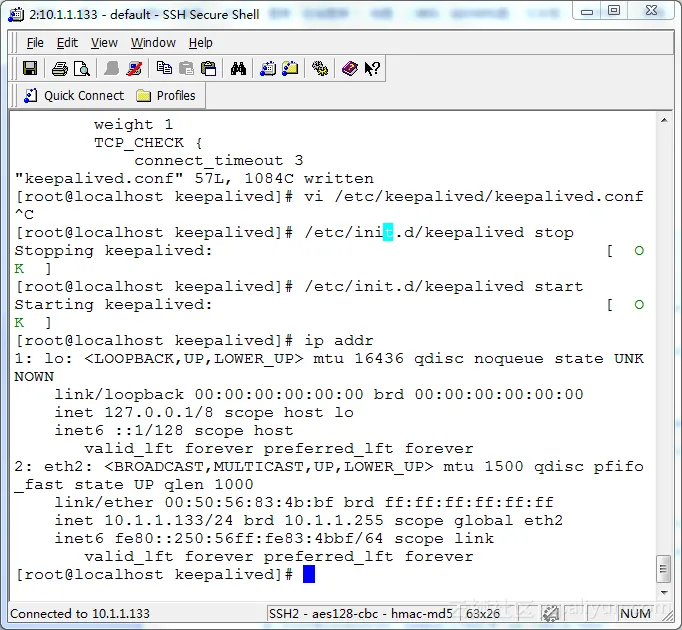Click the SSH2 - aes128-cbc - hmac-md5 status
The image size is (682, 630).
(x=361, y=613)
